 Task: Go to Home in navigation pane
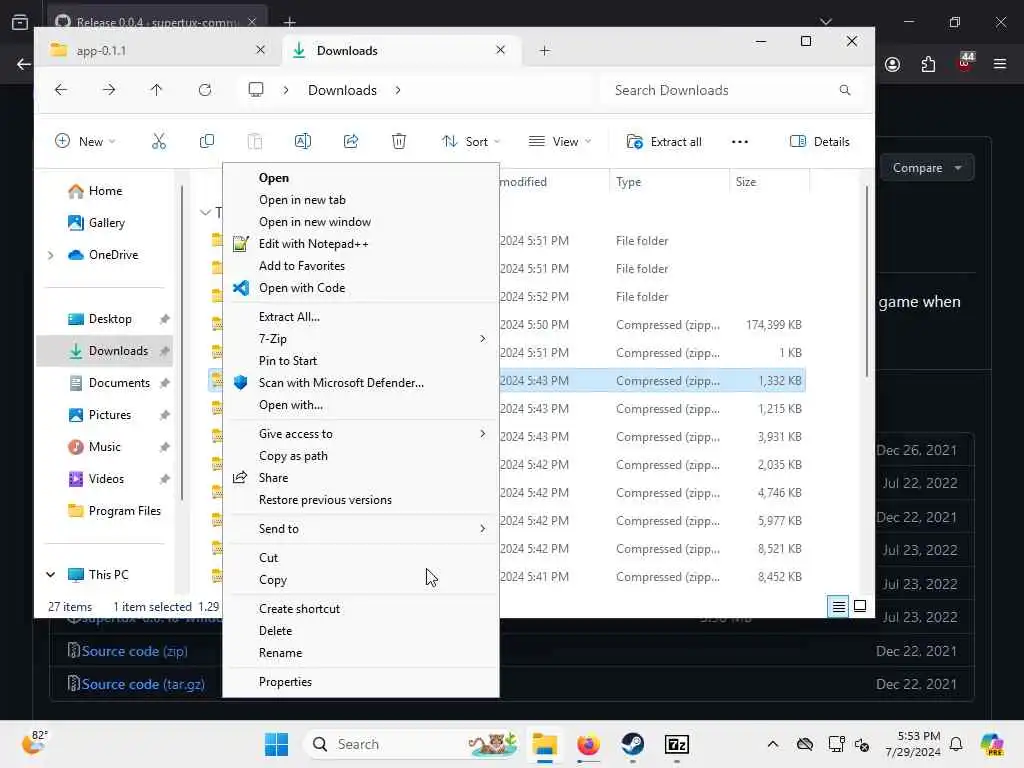[x=106, y=191]
